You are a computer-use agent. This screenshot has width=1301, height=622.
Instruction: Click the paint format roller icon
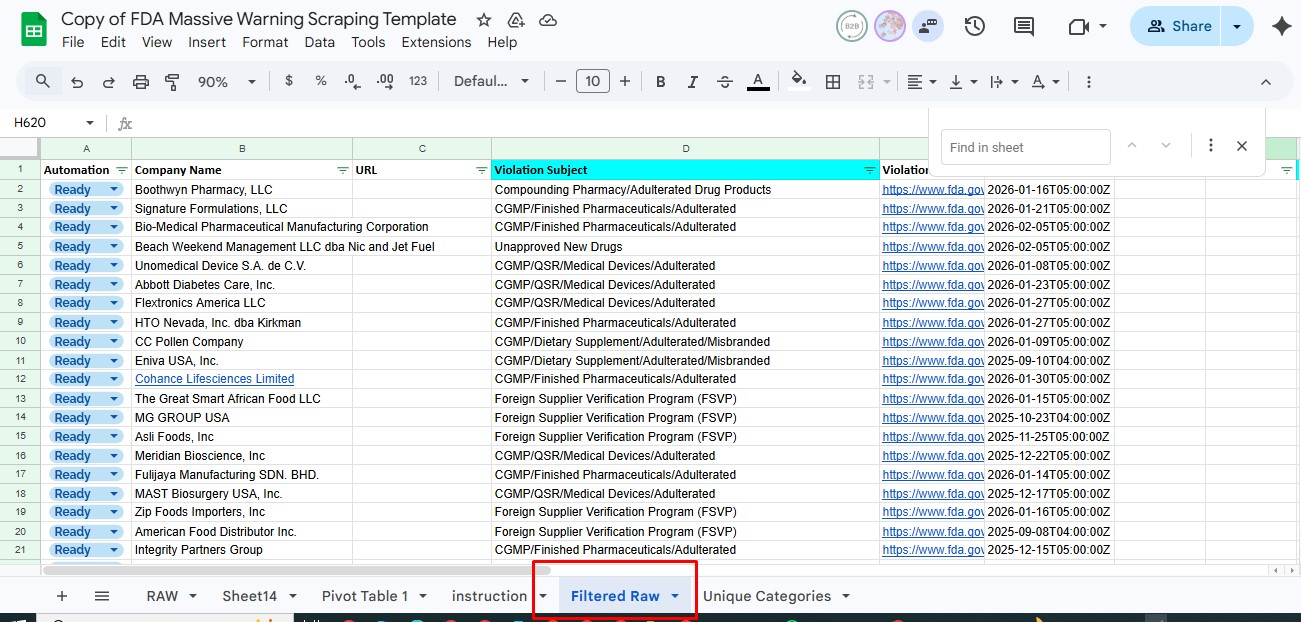pos(171,82)
